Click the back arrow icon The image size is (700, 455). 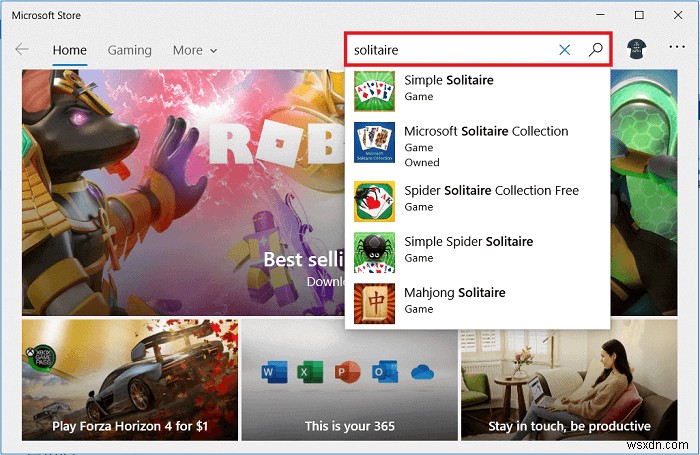pos(21,50)
